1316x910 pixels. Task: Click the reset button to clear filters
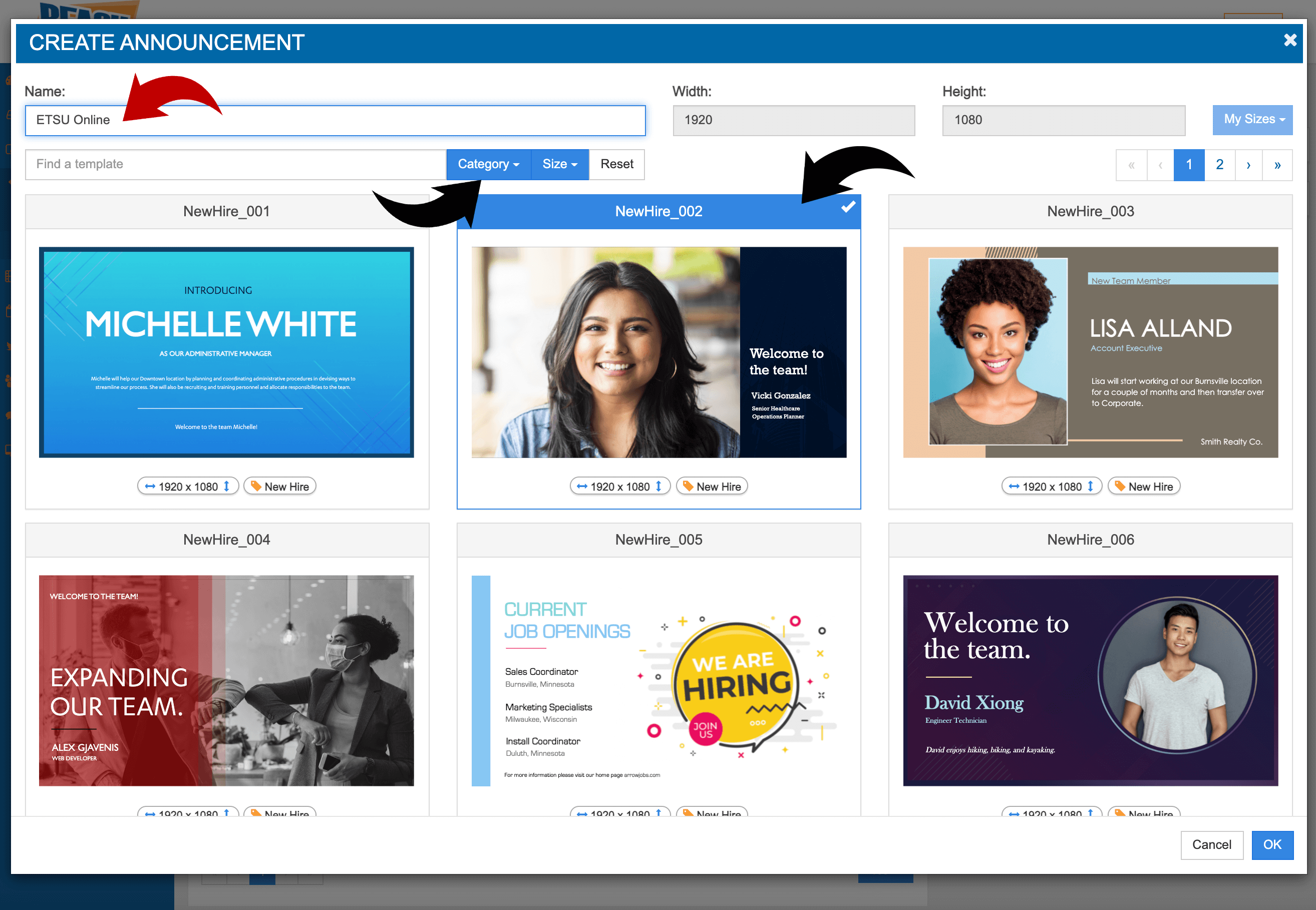[x=617, y=164]
